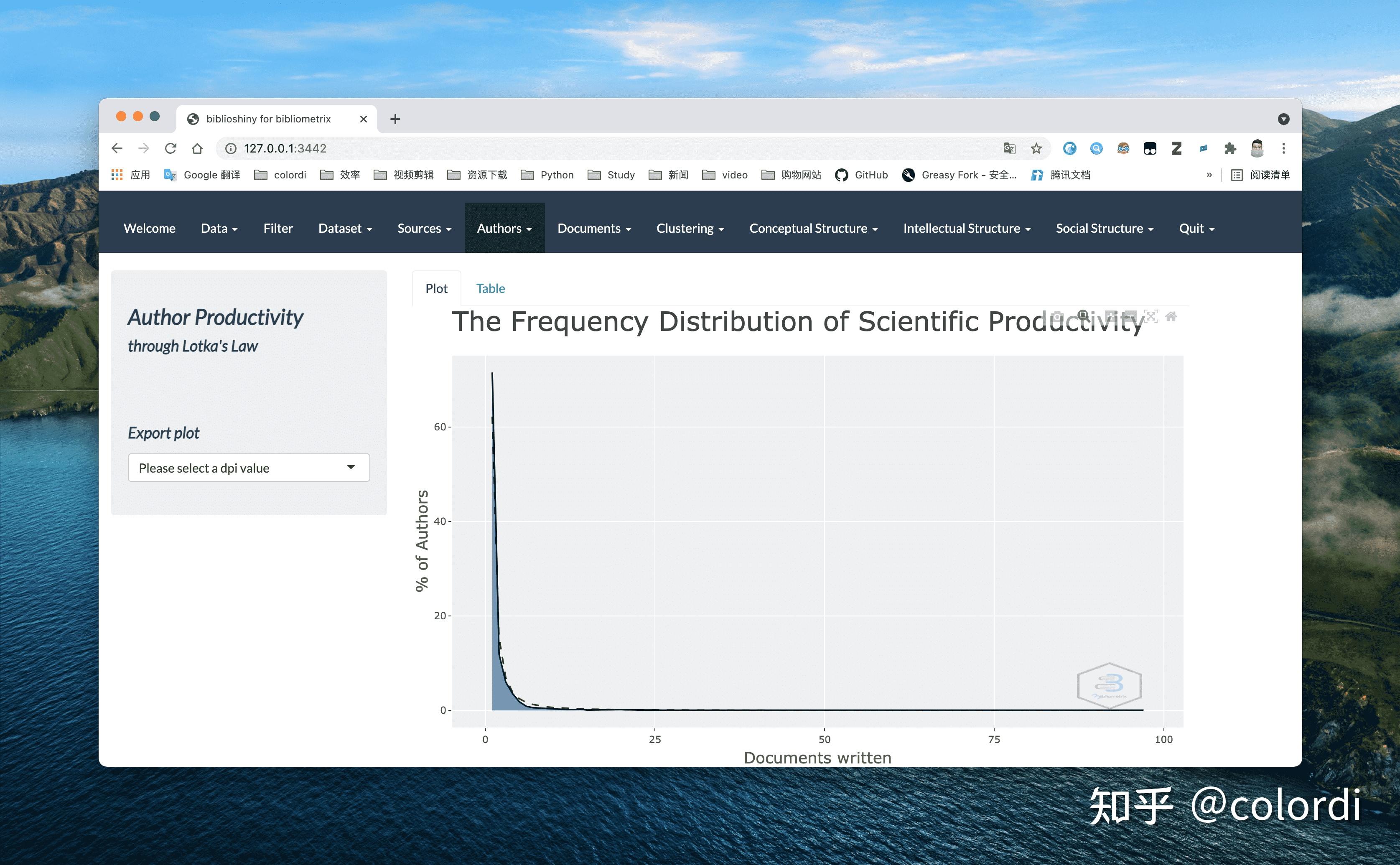Click the page reload icon

pyautogui.click(x=171, y=148)
